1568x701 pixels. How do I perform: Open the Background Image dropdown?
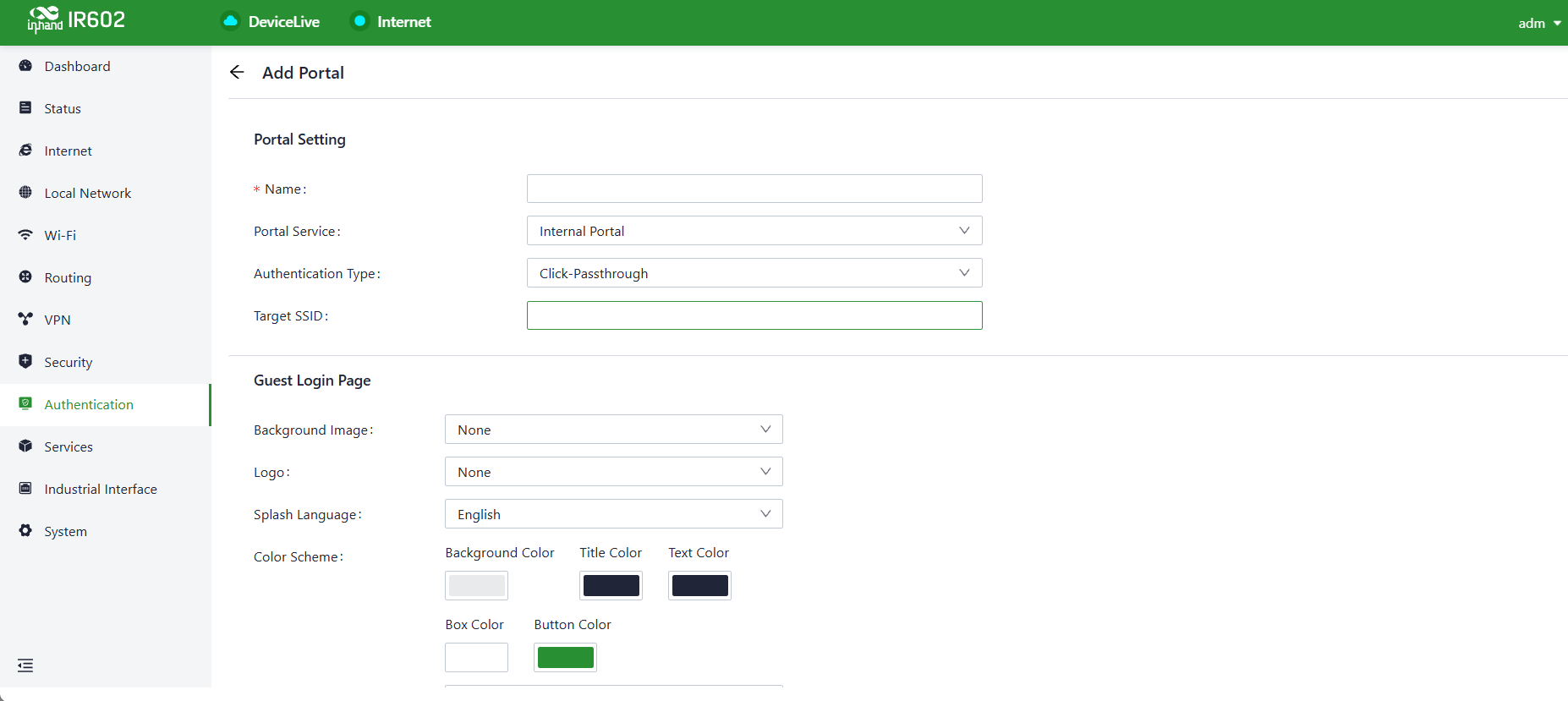614,430
